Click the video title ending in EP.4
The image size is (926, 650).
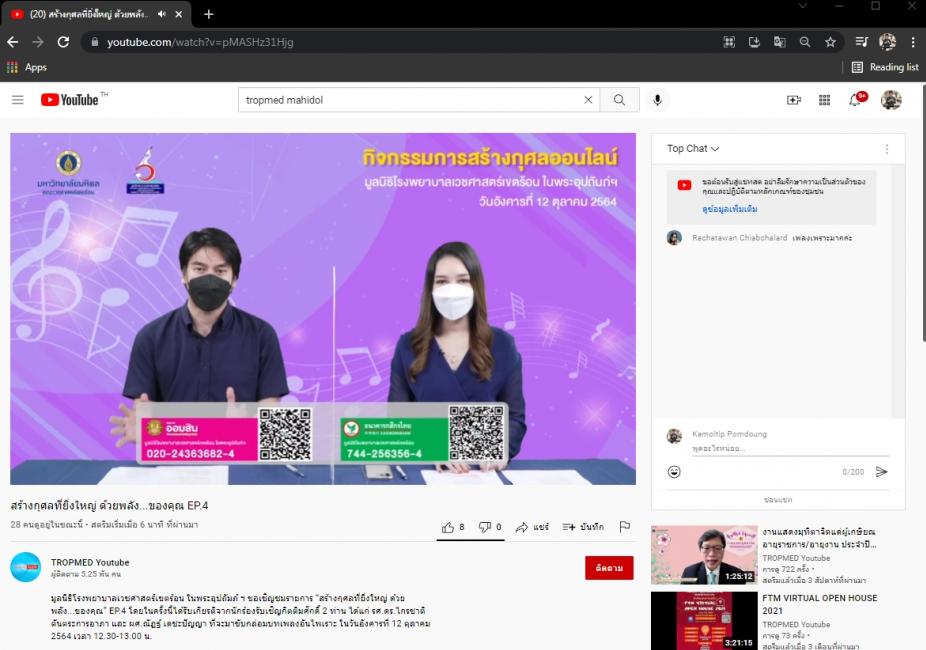pos(109,505)
